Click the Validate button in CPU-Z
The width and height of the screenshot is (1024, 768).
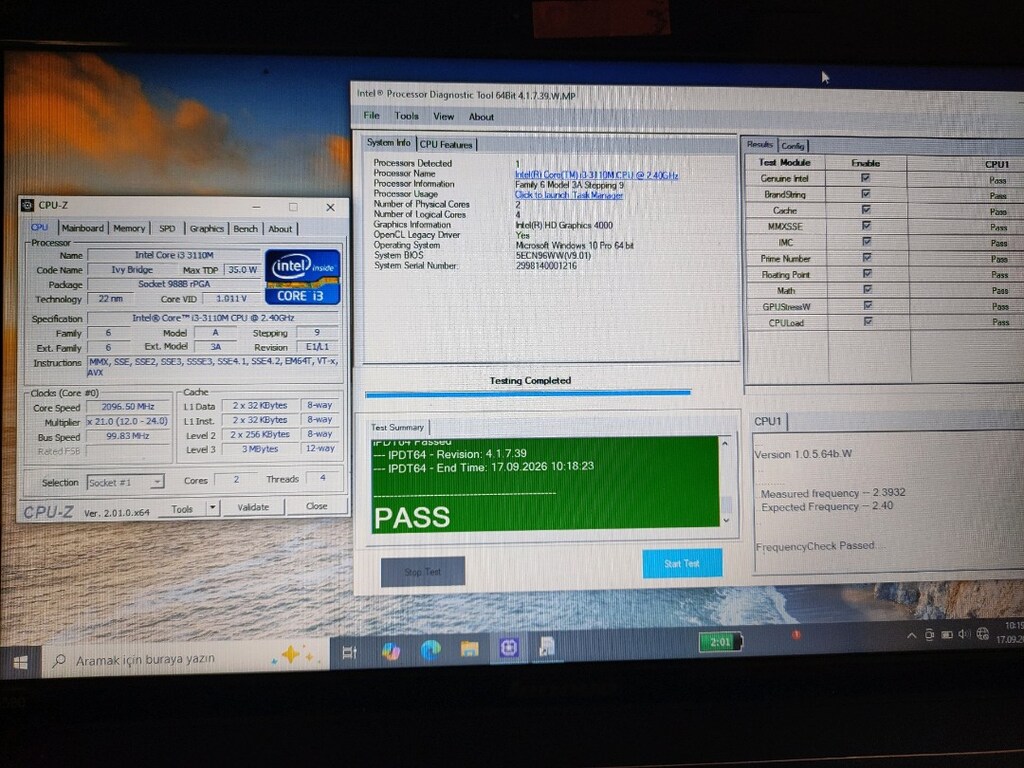pos(253,507)
